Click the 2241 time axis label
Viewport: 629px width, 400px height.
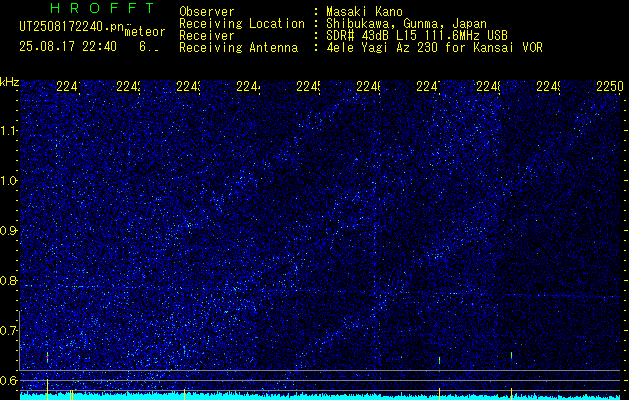(x=69, y=86)
